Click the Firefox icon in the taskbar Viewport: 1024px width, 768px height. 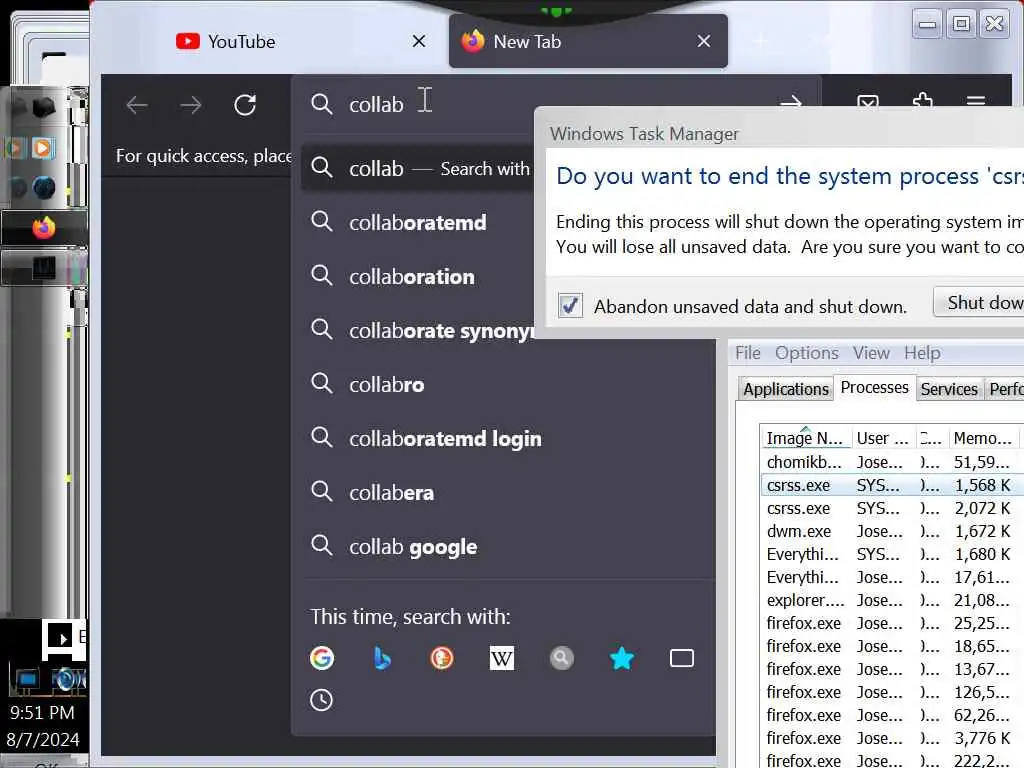pyautogui.click(x=44, y=228)
